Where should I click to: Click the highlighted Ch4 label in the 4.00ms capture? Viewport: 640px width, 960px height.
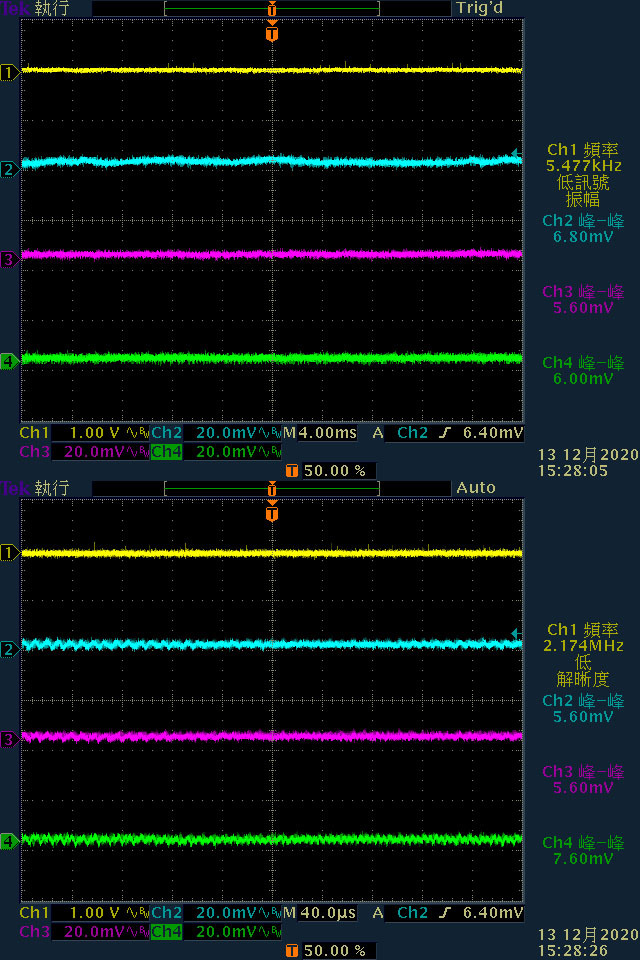pyautogui.click(x=167, y=452)
